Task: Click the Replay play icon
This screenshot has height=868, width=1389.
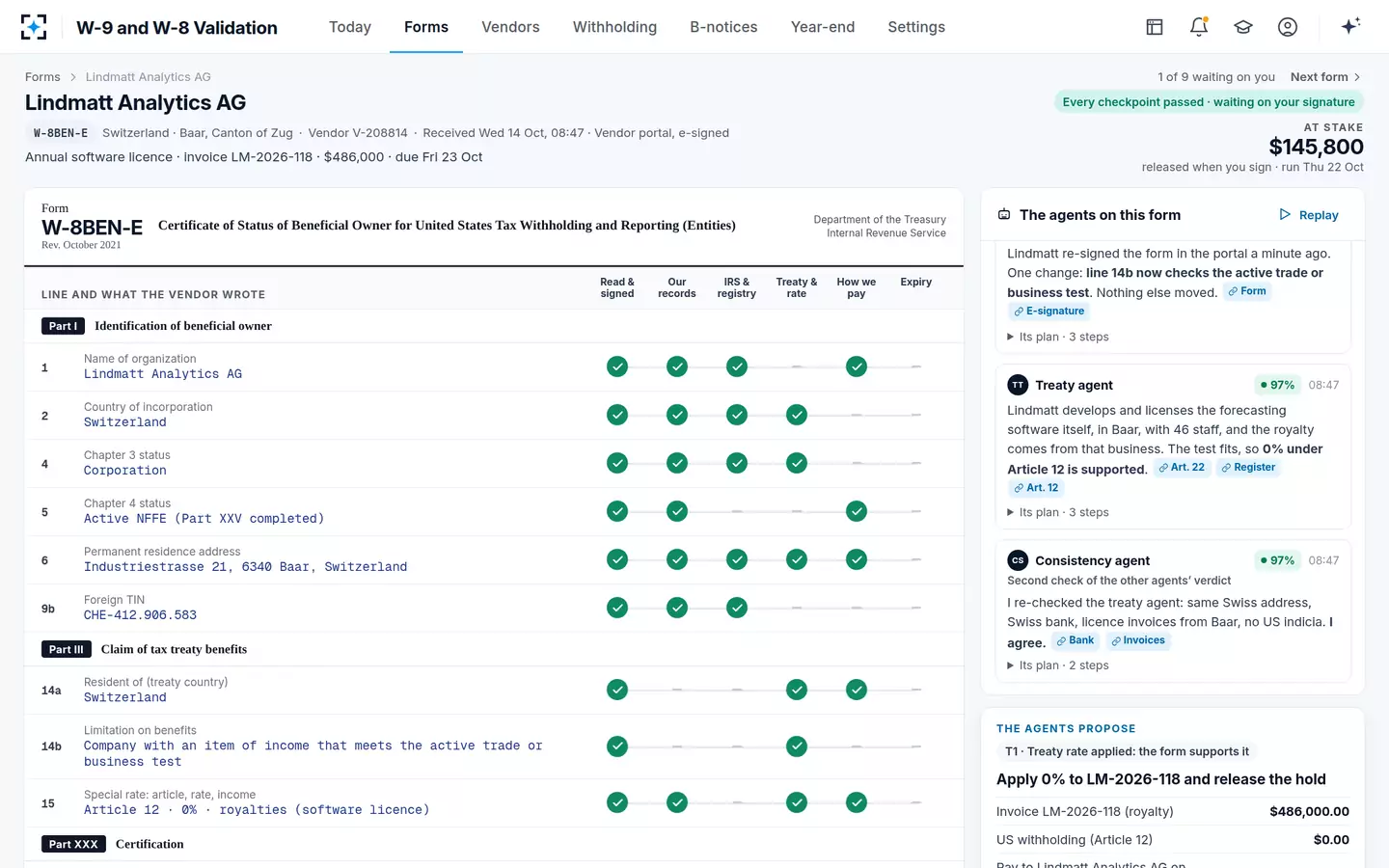Action: pyautogui.click(x=1285, y=214)
